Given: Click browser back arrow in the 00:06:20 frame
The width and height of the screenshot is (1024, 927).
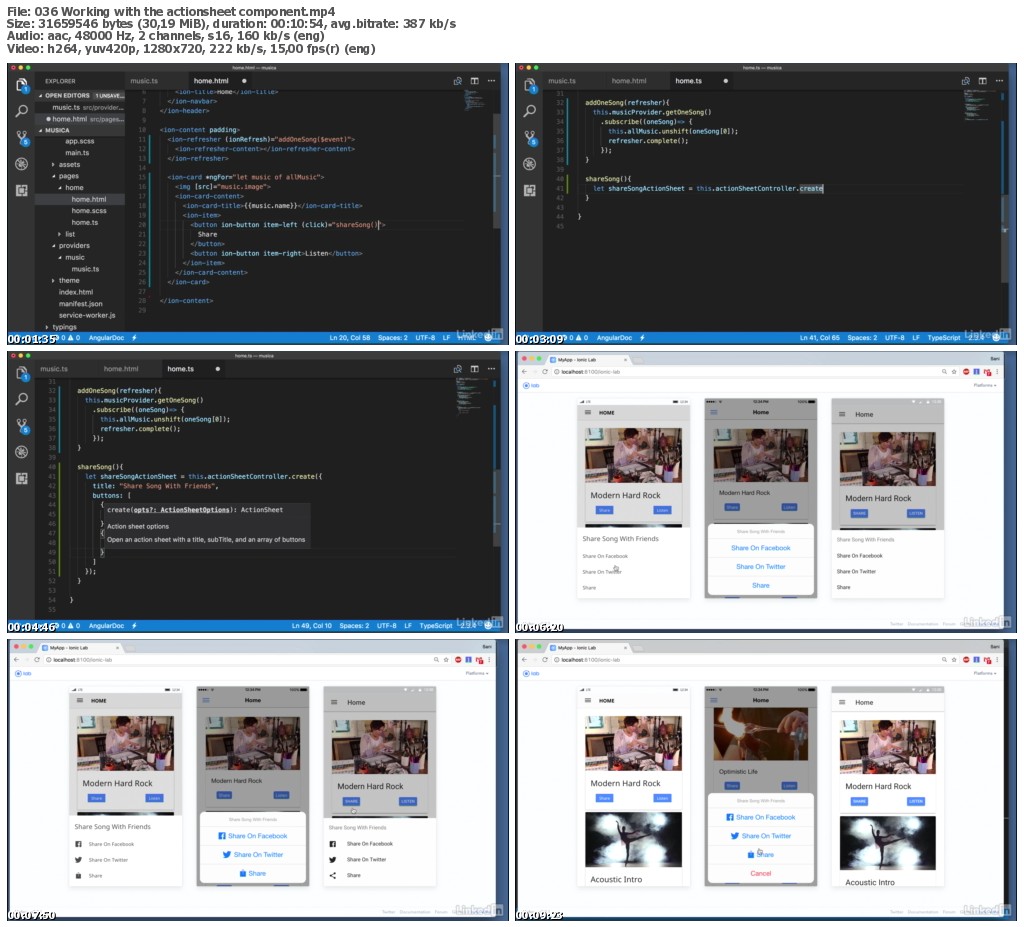Looking at the screenshot, I should point(524,372).
